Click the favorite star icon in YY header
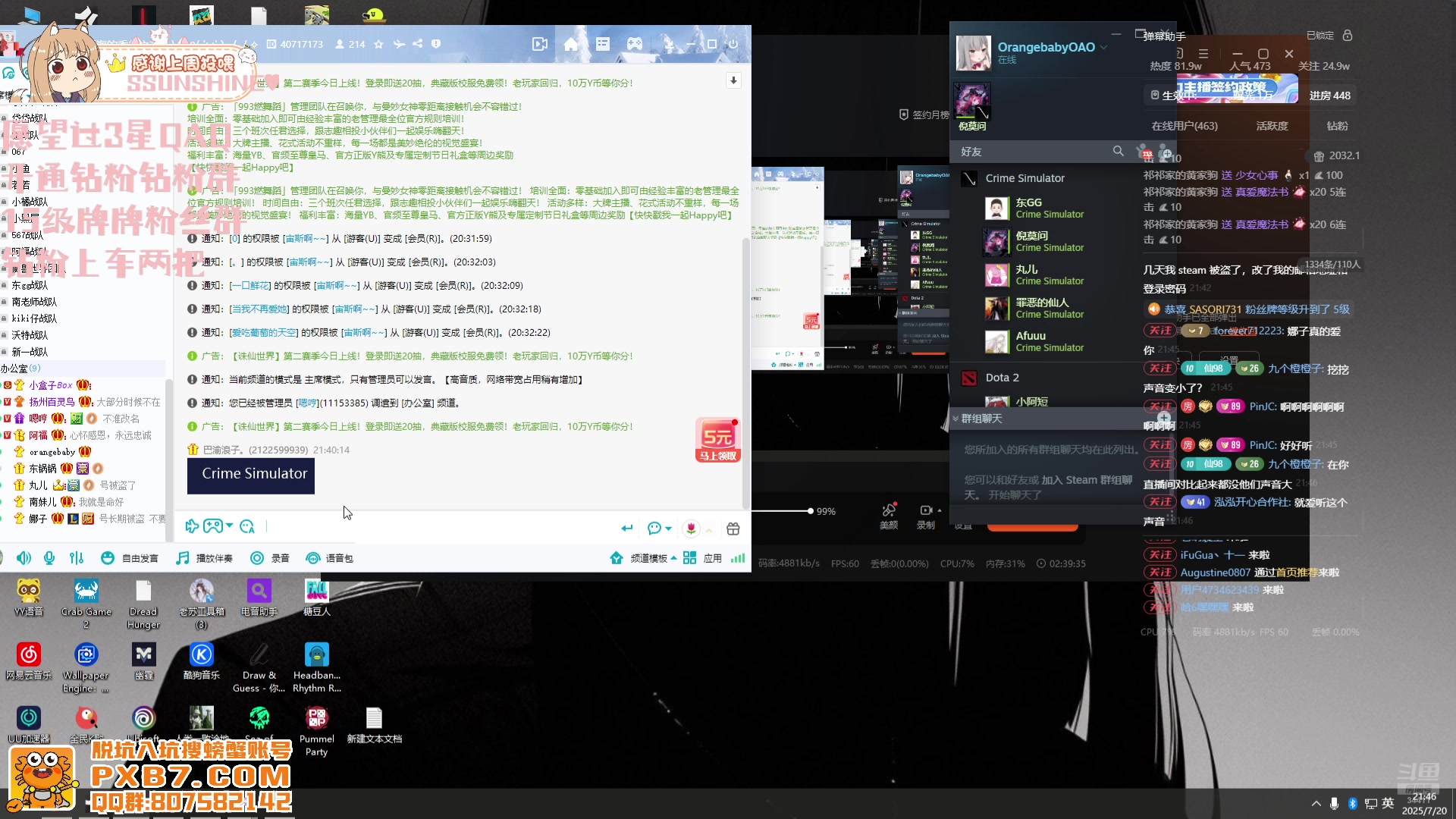This screenshot has width=1456, height=819. [x=378, y=44]
